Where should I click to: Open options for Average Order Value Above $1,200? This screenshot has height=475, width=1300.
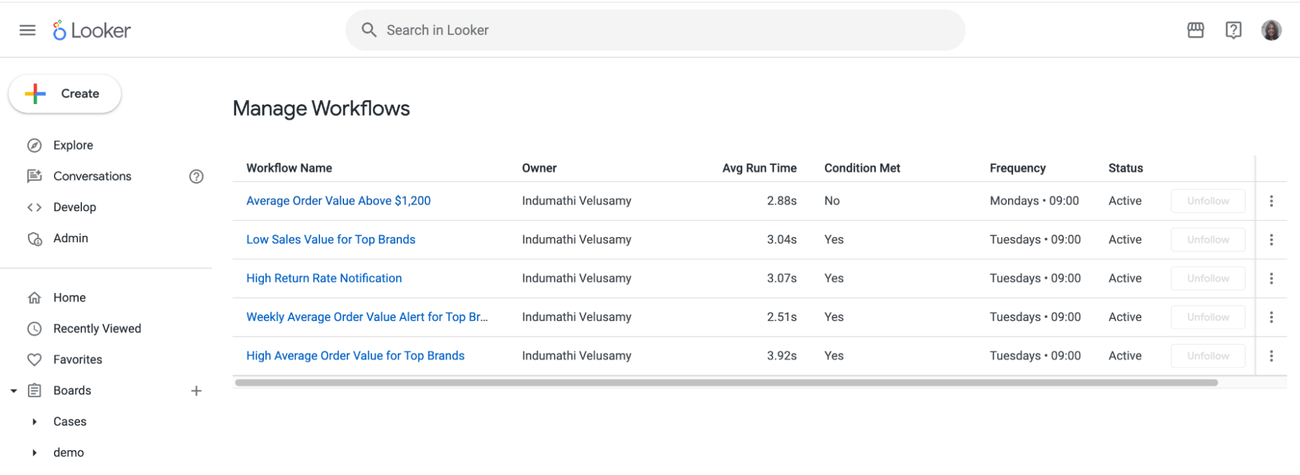[x=1271, y=201]
